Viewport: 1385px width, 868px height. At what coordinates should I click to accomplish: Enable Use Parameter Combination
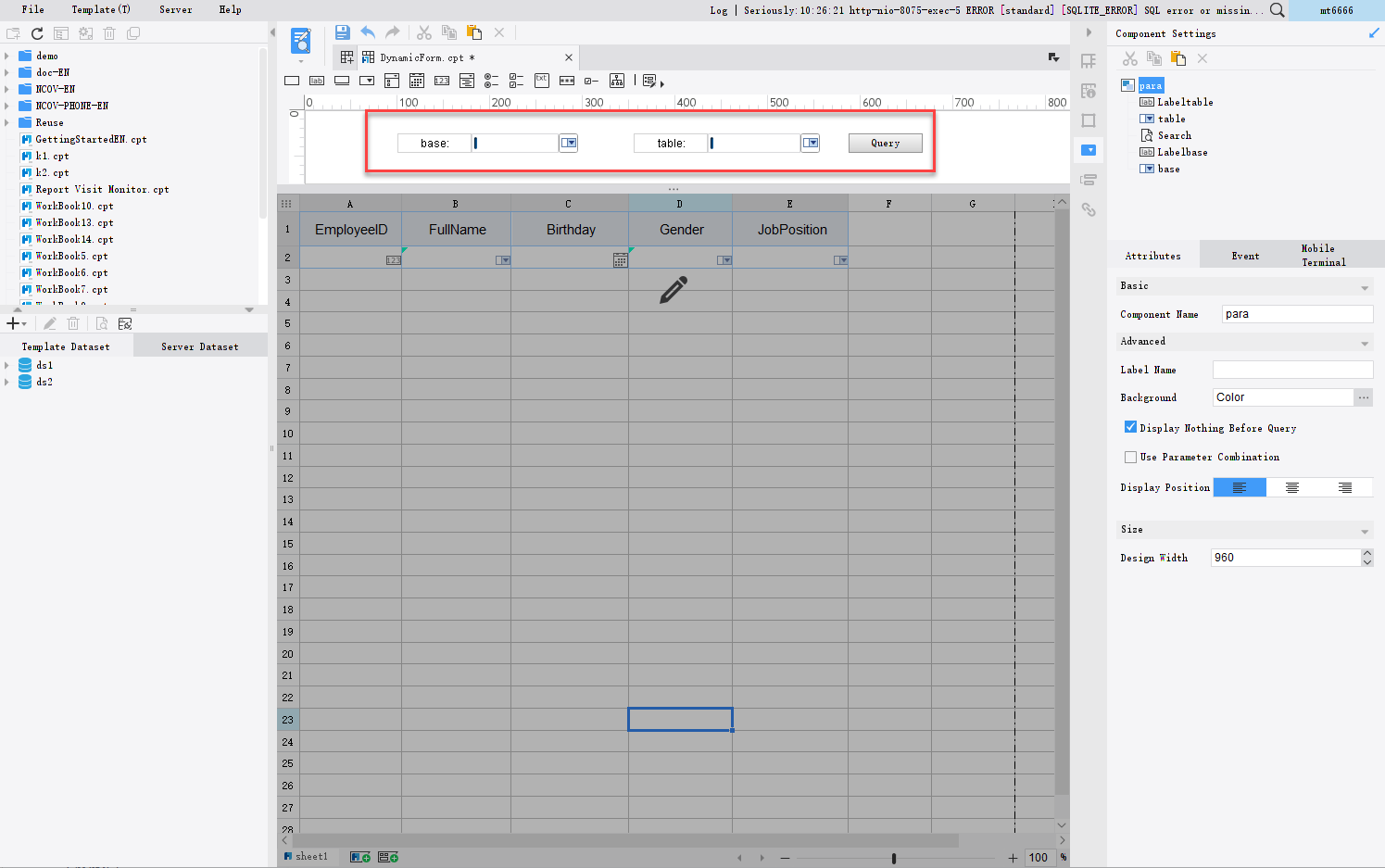(x=1130, y=457)
